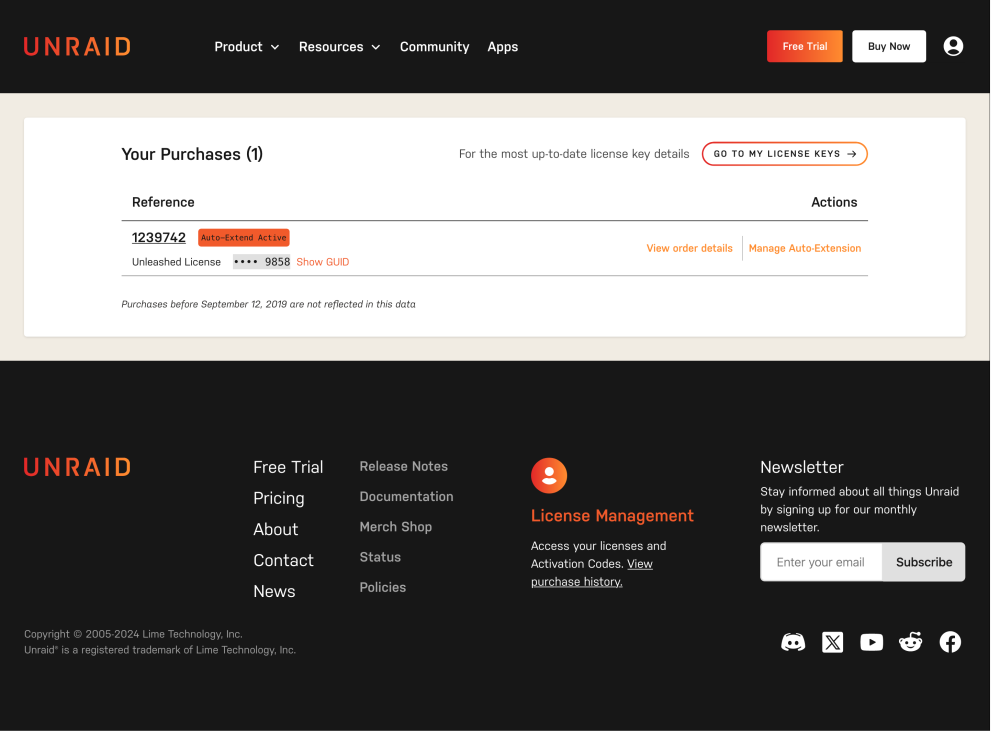Screen dimensions: 1000x738
Task: Open the Community nav item
Action: point(434,47)
